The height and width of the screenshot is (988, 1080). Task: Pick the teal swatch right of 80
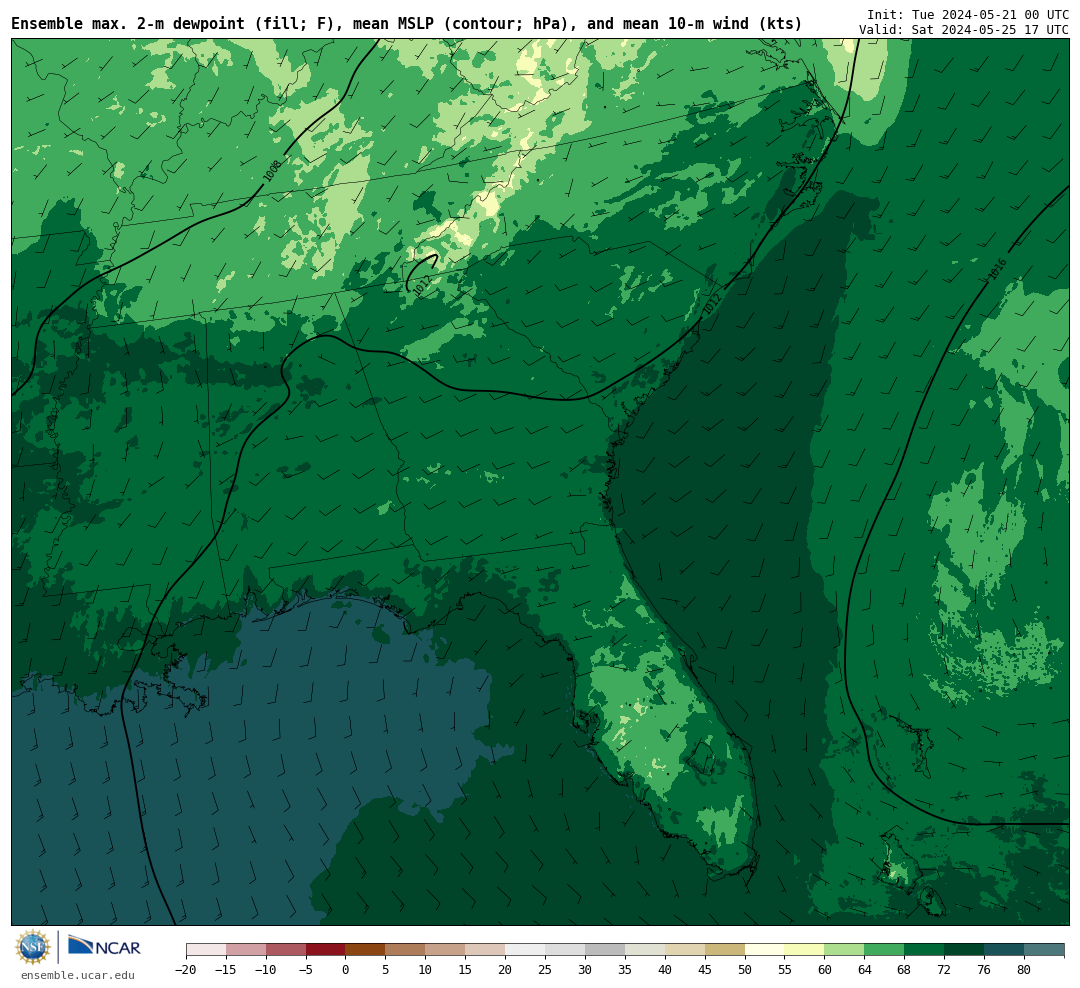pyautogui.click(x=1044, y=950)
